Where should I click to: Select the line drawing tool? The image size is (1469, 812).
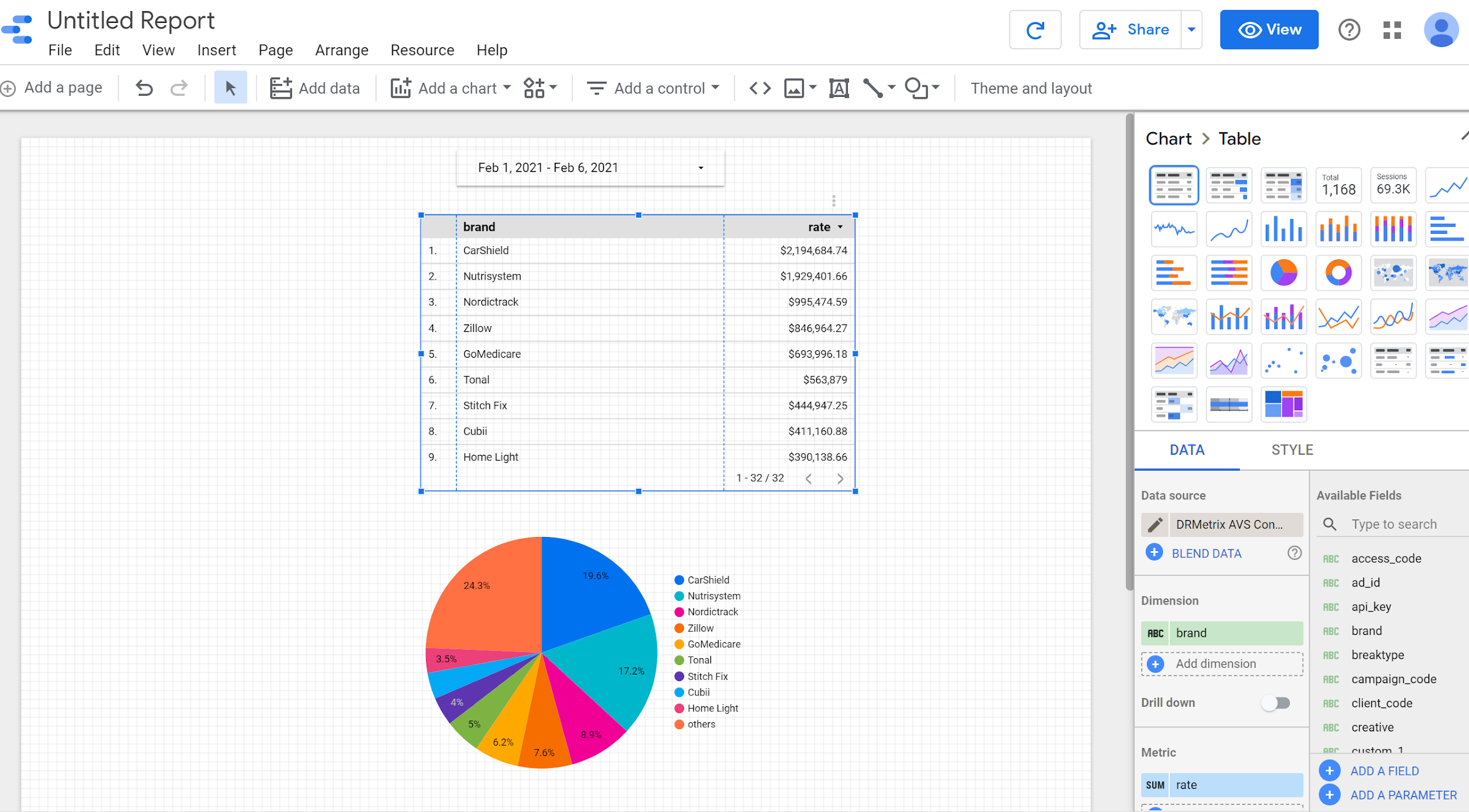(873, 88)
